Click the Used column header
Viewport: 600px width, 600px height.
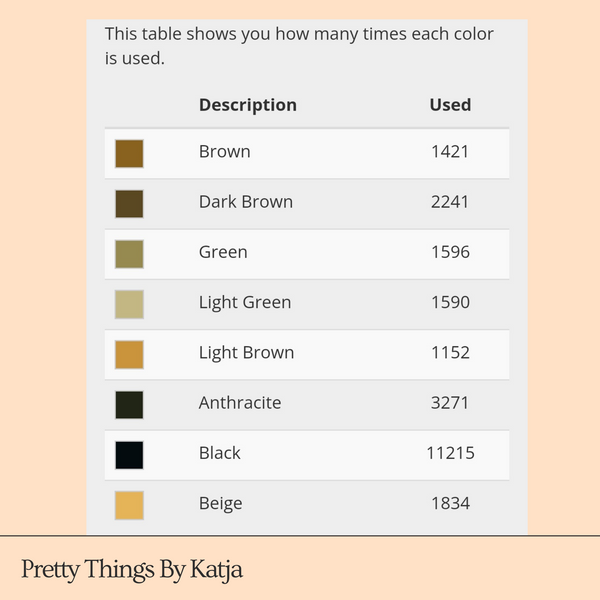450,104
